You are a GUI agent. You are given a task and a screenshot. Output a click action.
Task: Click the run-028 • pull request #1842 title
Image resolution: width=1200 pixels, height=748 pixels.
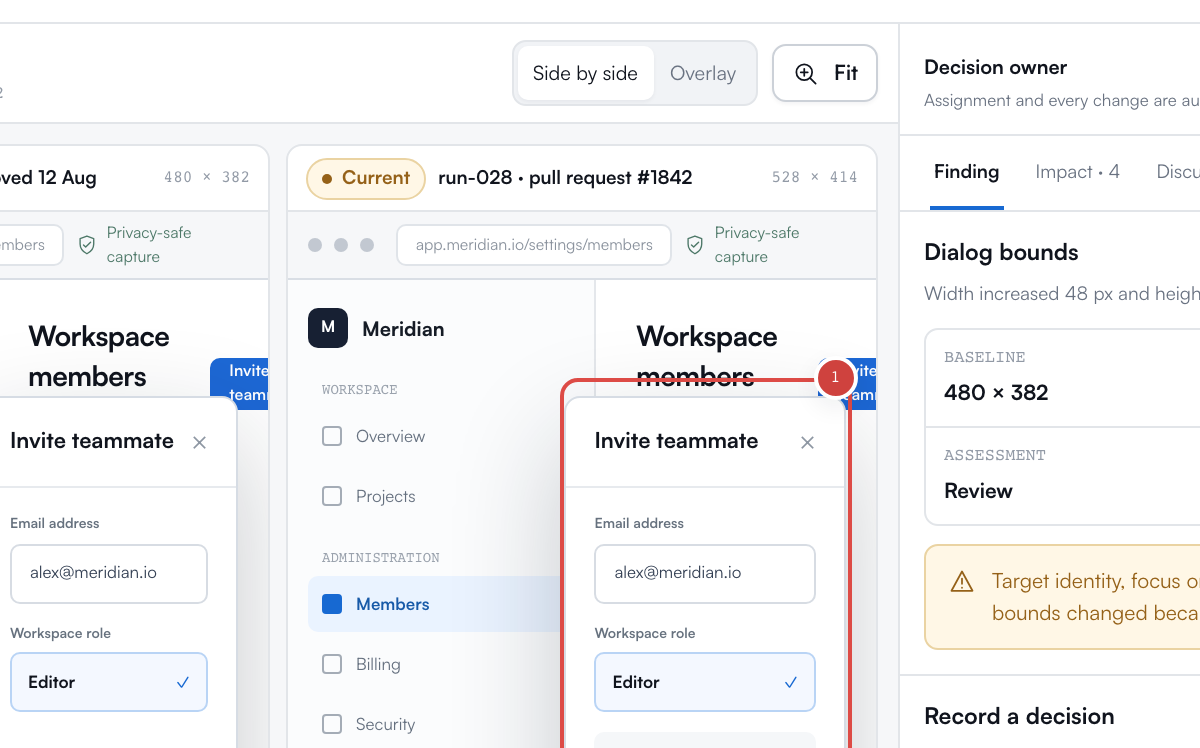tap(565, 178)
